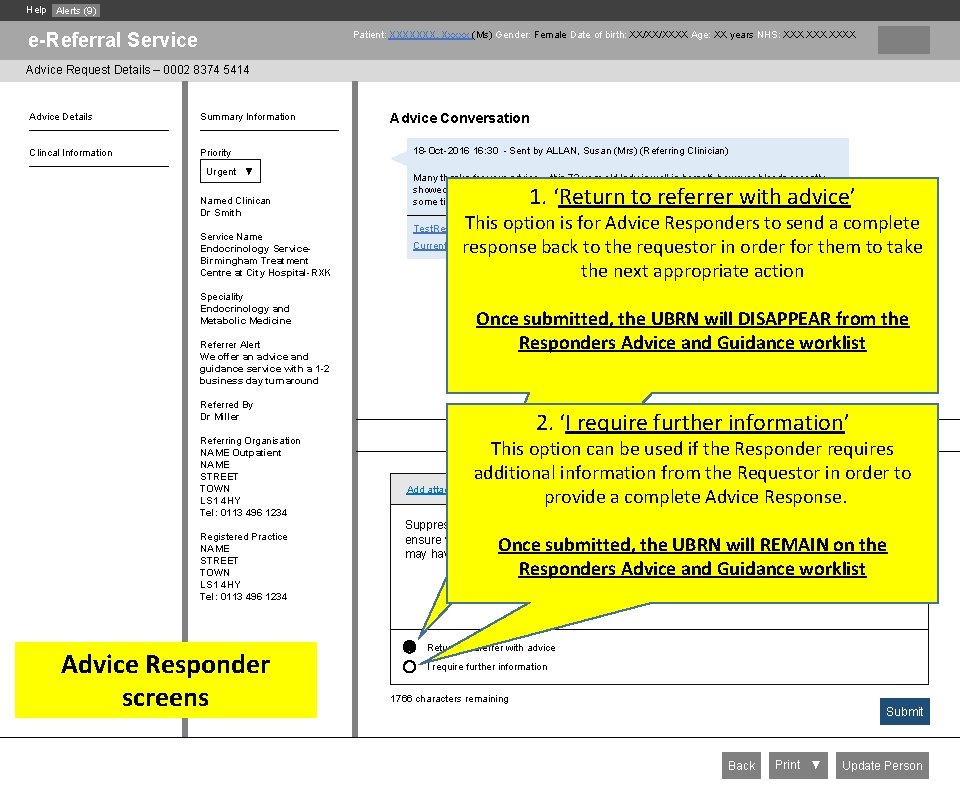Viewport: 960px width, 794px height.
Task: Click the 'Advice Conversation' heading
Action: 459,118
